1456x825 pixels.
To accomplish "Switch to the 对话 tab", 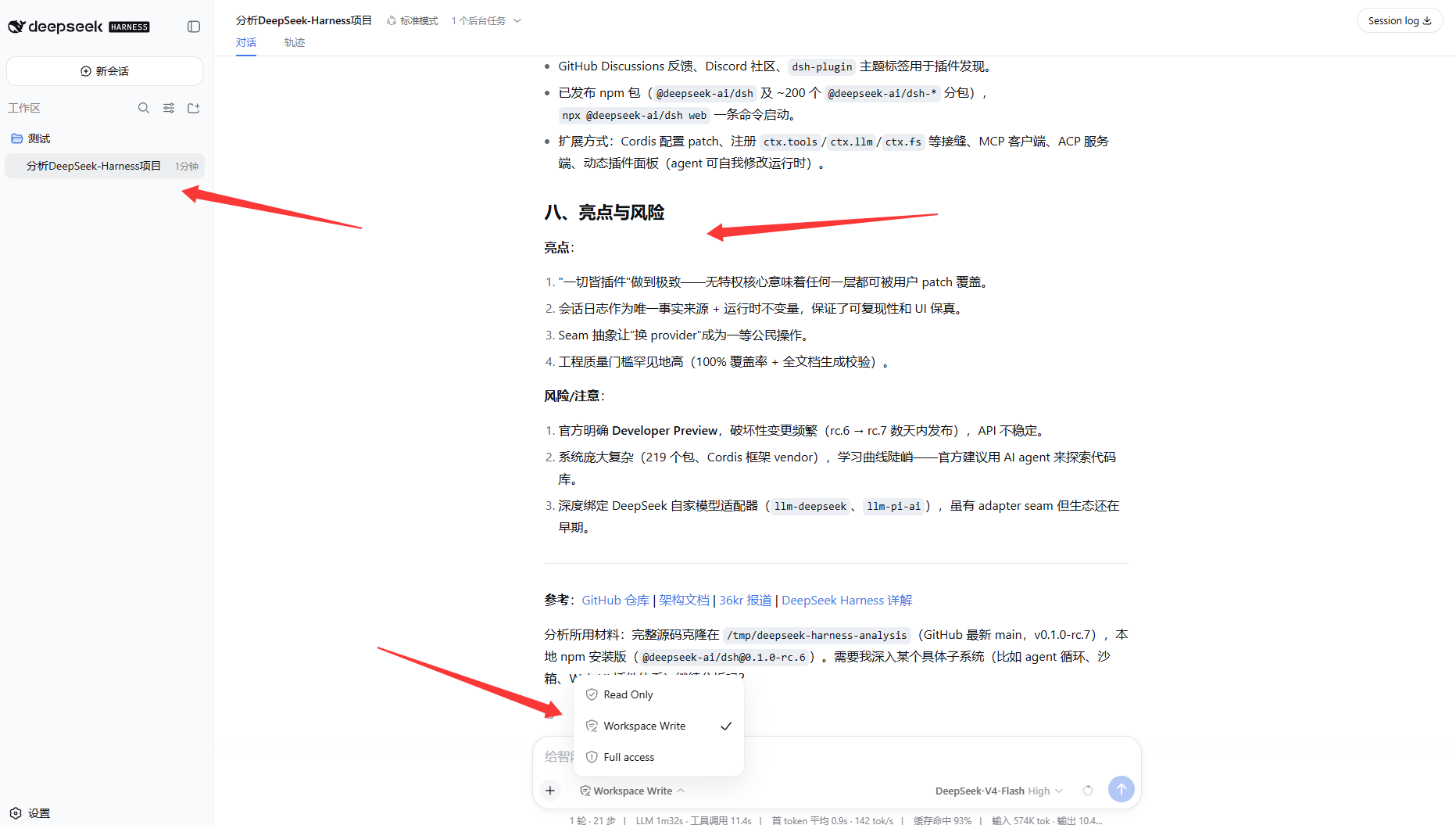I will click(246, 43).
